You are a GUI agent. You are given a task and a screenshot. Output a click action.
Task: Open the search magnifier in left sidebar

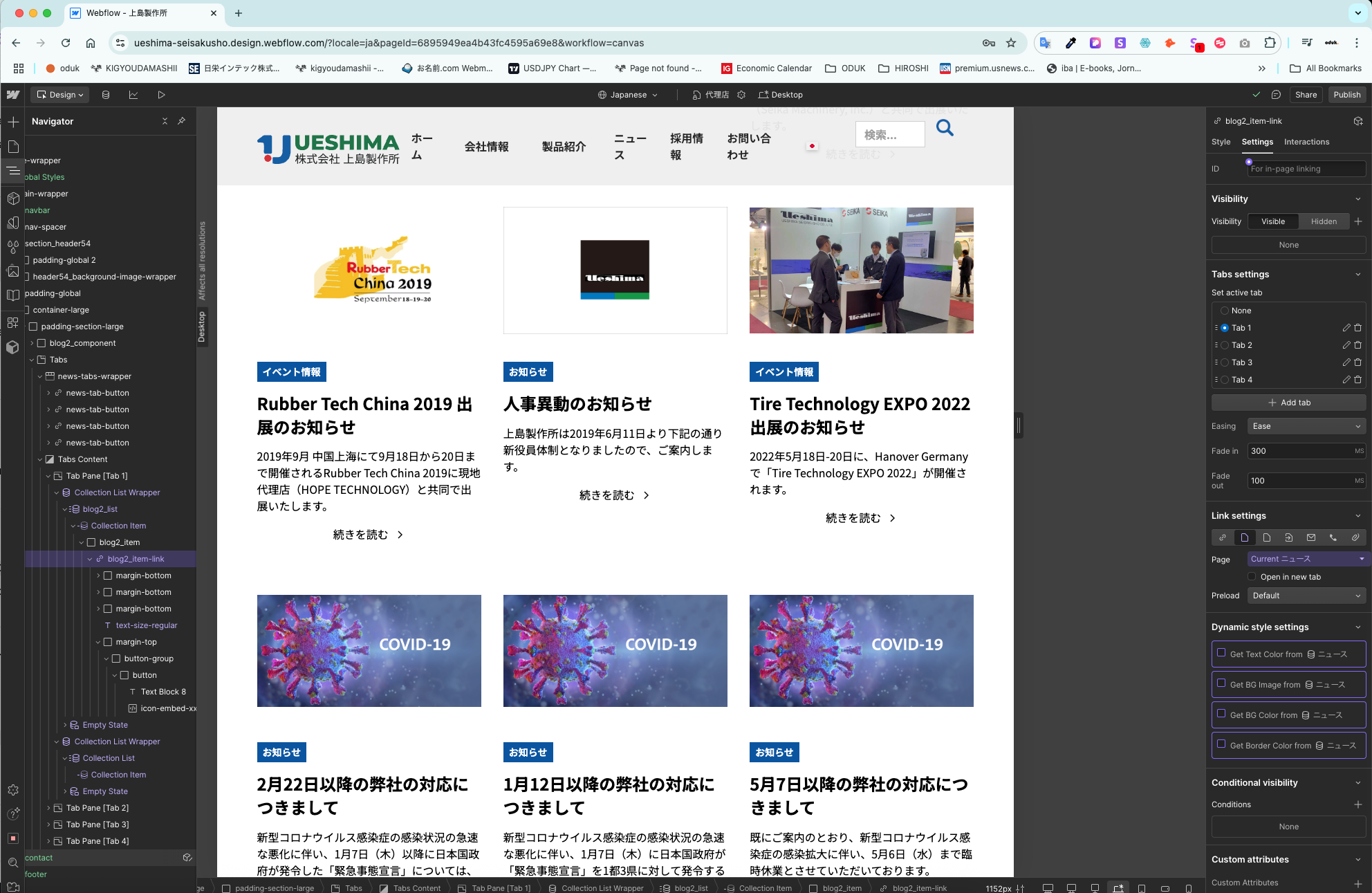tap(13, 863)
